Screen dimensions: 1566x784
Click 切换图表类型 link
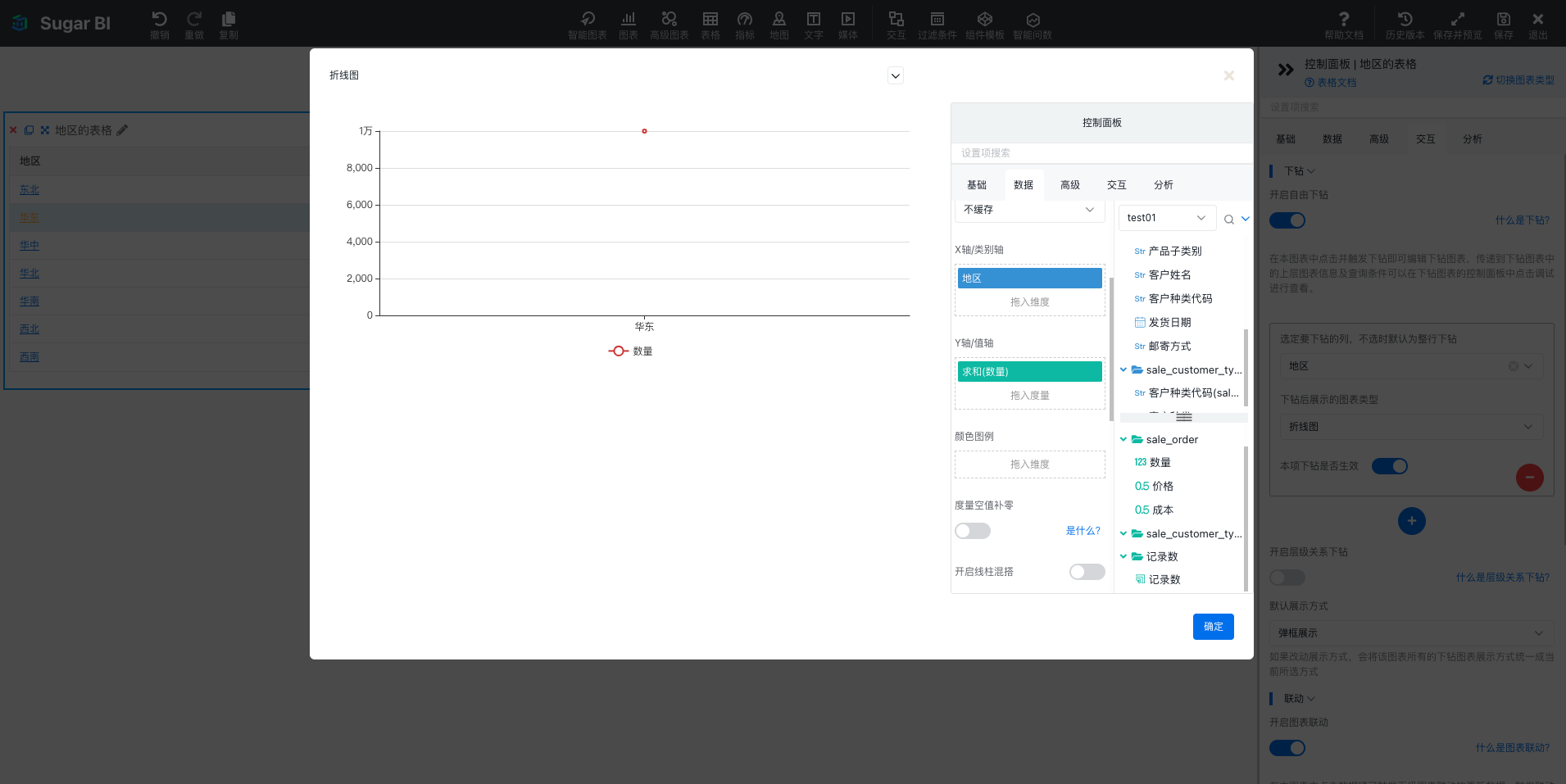pos(1518,80)
